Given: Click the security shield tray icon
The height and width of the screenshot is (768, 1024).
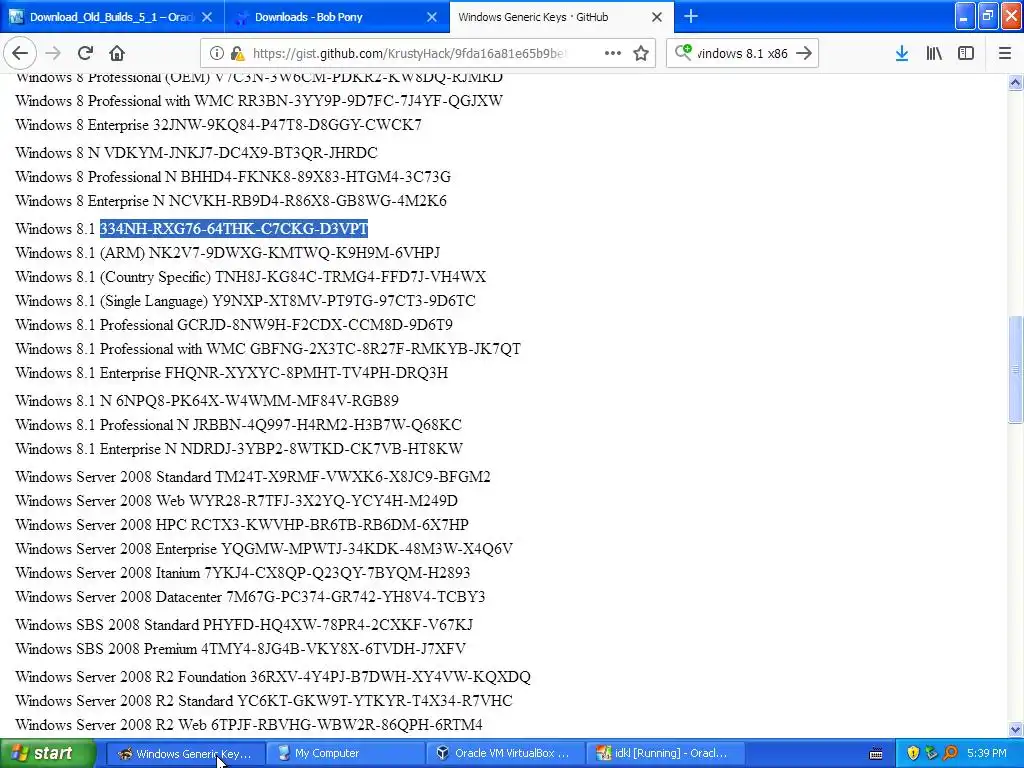Looking at the screenshot, I should pyautogui.click(x=913, y=753).
